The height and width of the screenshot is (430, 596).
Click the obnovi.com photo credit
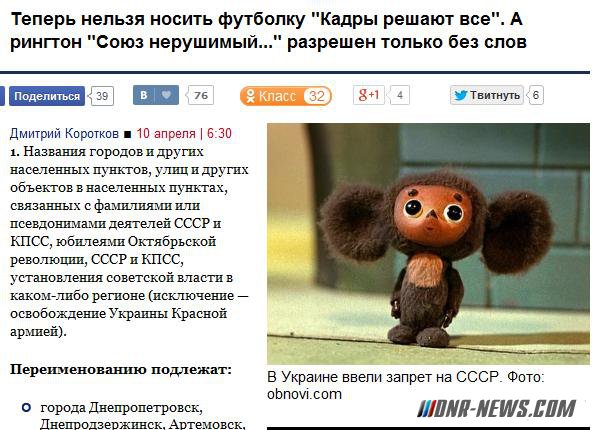304,394
